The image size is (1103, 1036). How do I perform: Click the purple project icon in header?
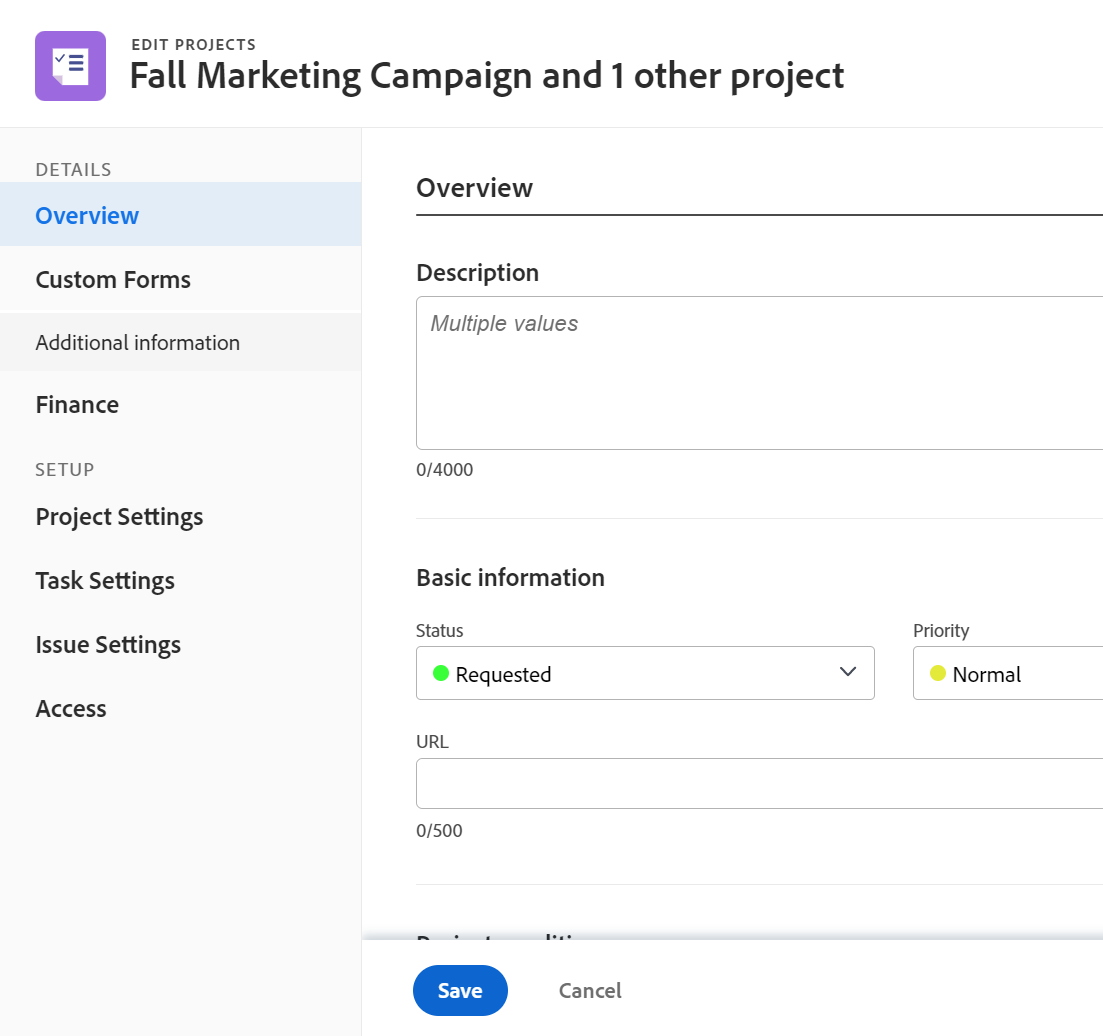point(70,66)
